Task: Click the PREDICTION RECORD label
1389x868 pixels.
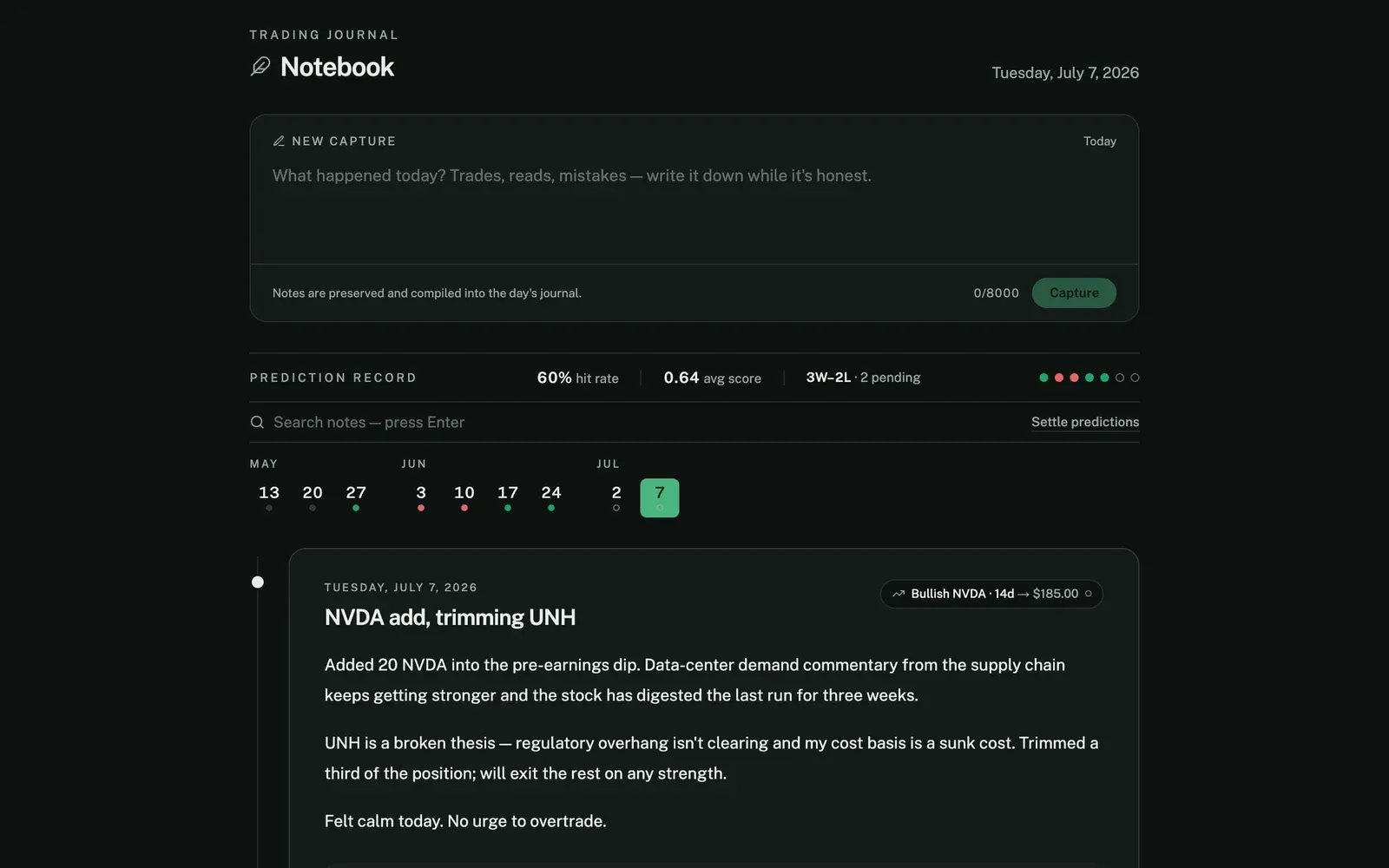Action: (333, 378)
